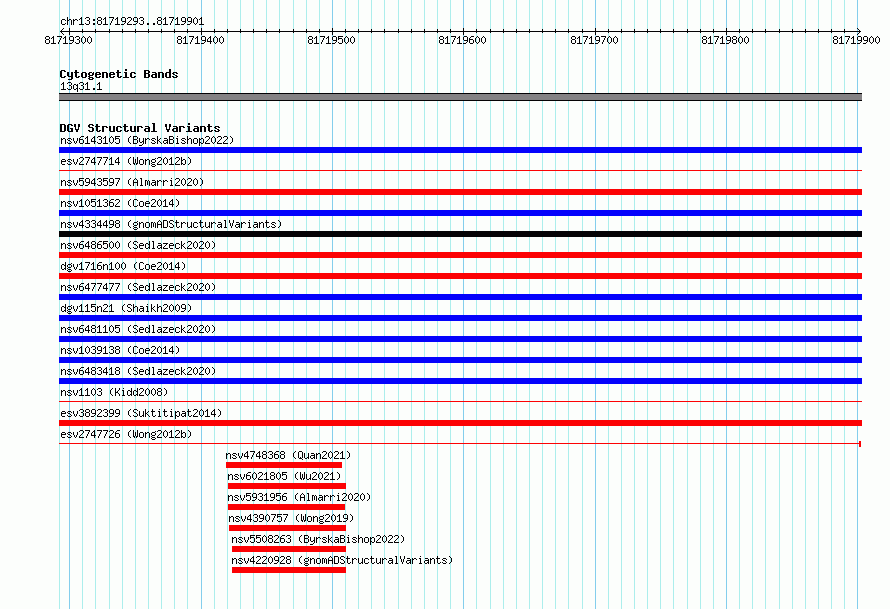The image size is (890, 609).
Task: Select the short red bar under nsv4220928
Action: pyautogui.click(x=289, y=570)
